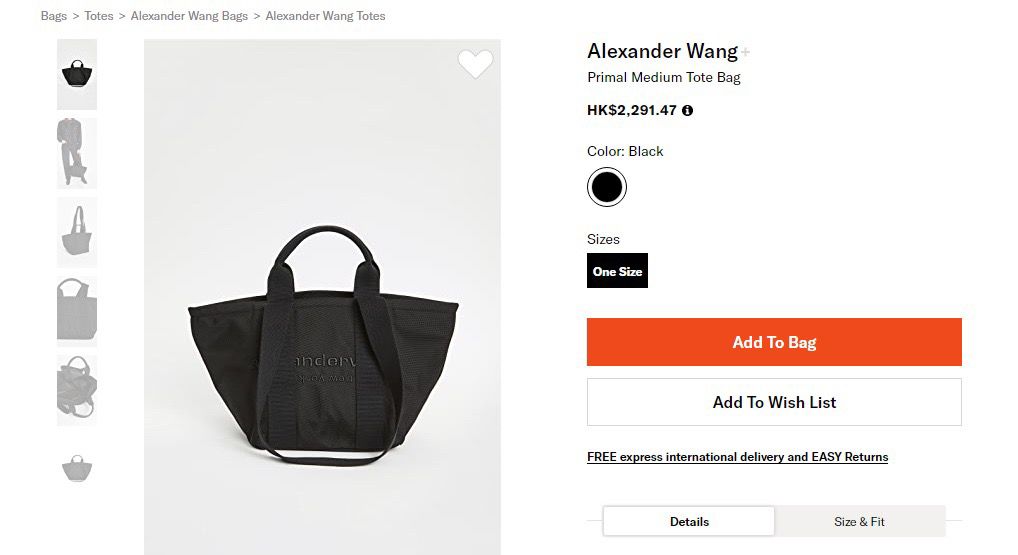The width and height of the screenshot is (1018, 555).
Task: Select the last small bag thumbnail
Action: tap(77, 468)
